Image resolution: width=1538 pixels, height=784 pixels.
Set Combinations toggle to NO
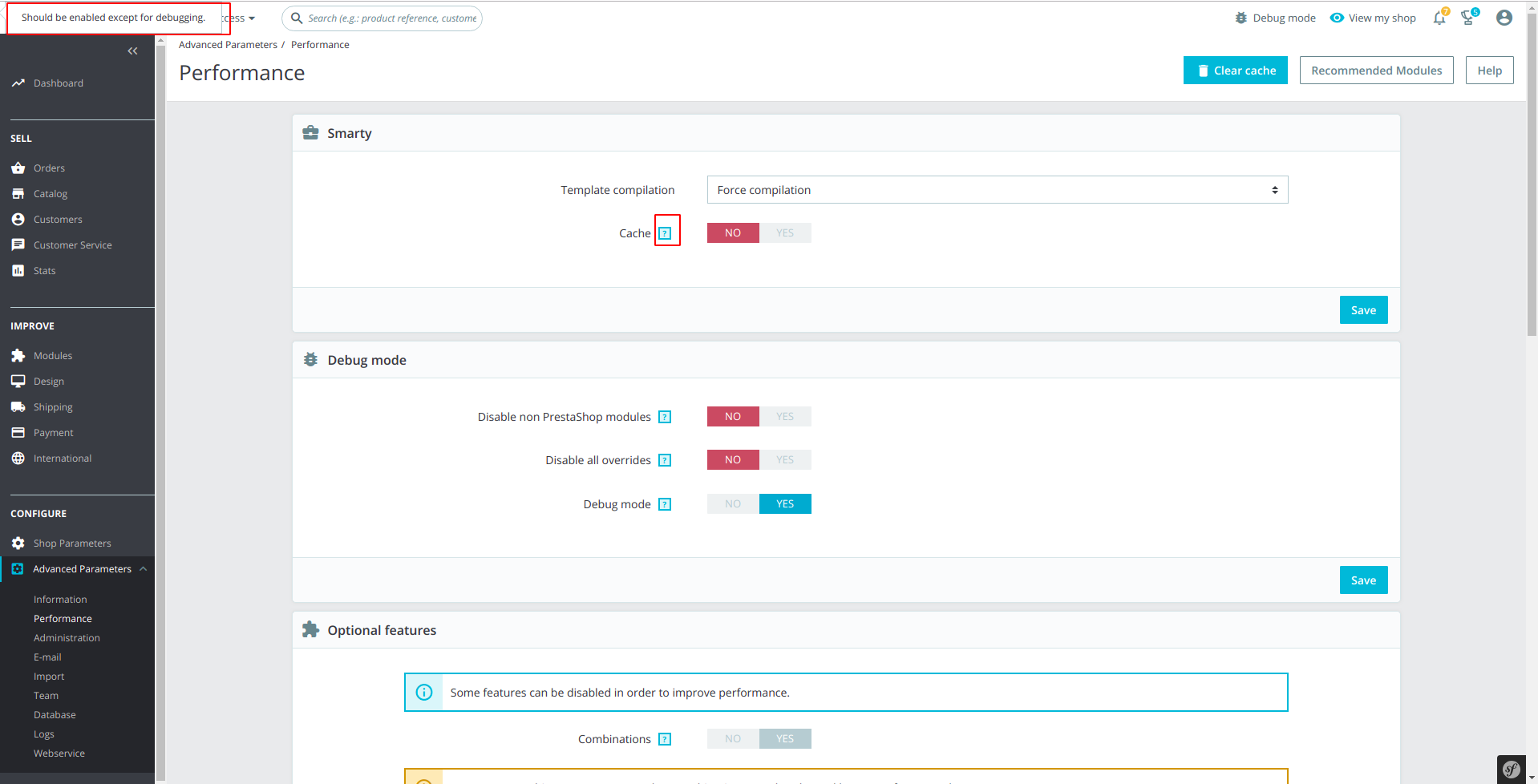[733, 739]
